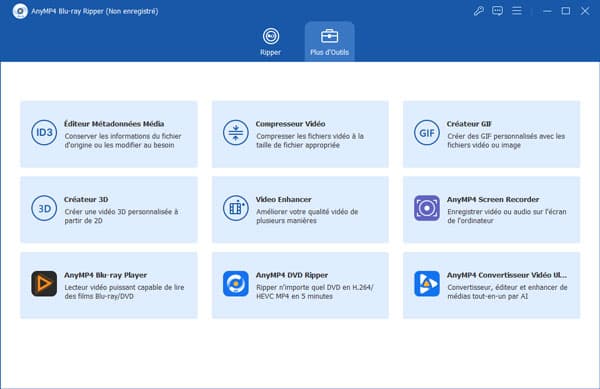Launch the AnyMP4 Screen Recorder icon
This screenshot has height=389, width=600.
tap(427, 208)
